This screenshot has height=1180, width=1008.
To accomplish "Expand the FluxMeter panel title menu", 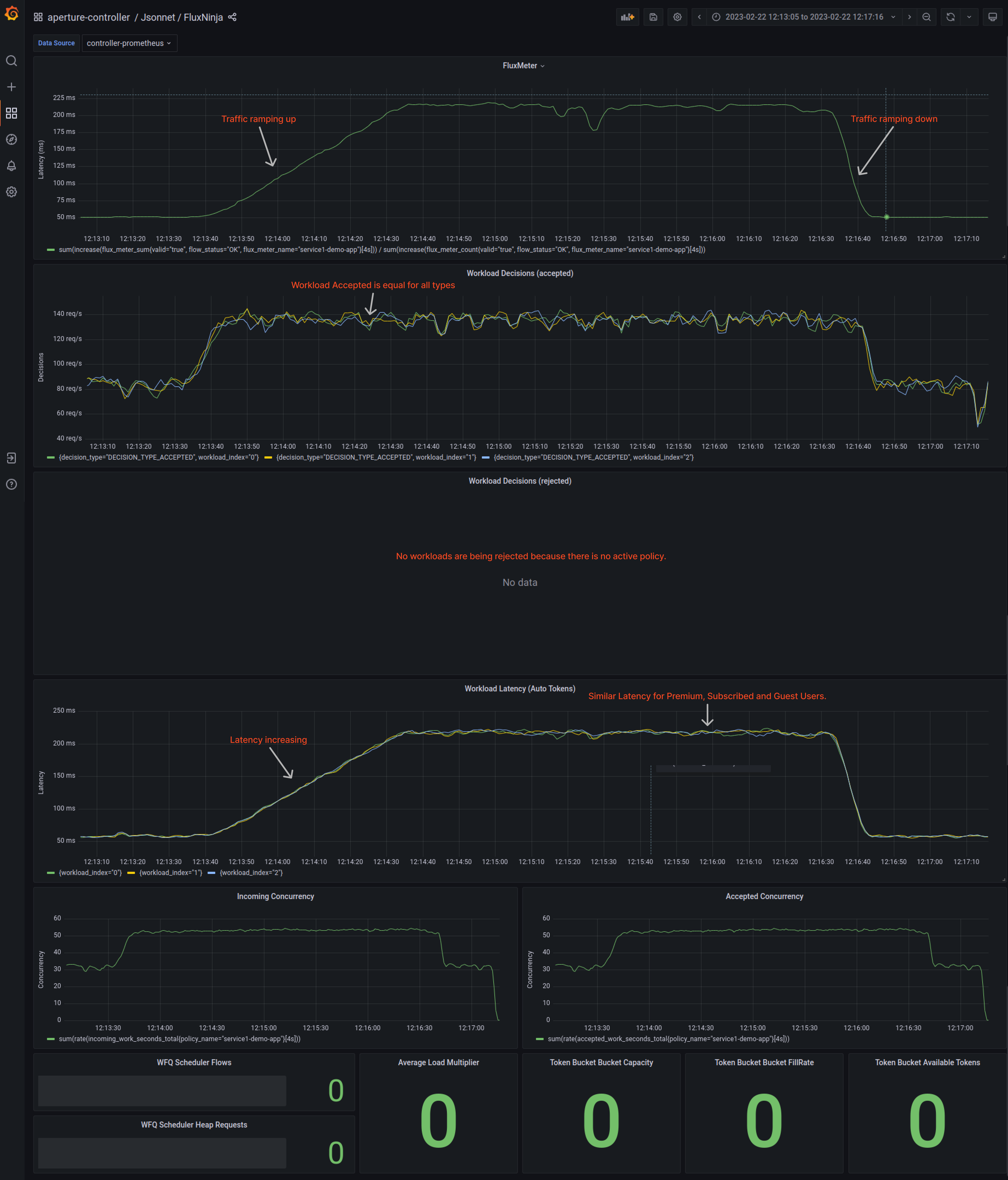I will coord(524,66).
